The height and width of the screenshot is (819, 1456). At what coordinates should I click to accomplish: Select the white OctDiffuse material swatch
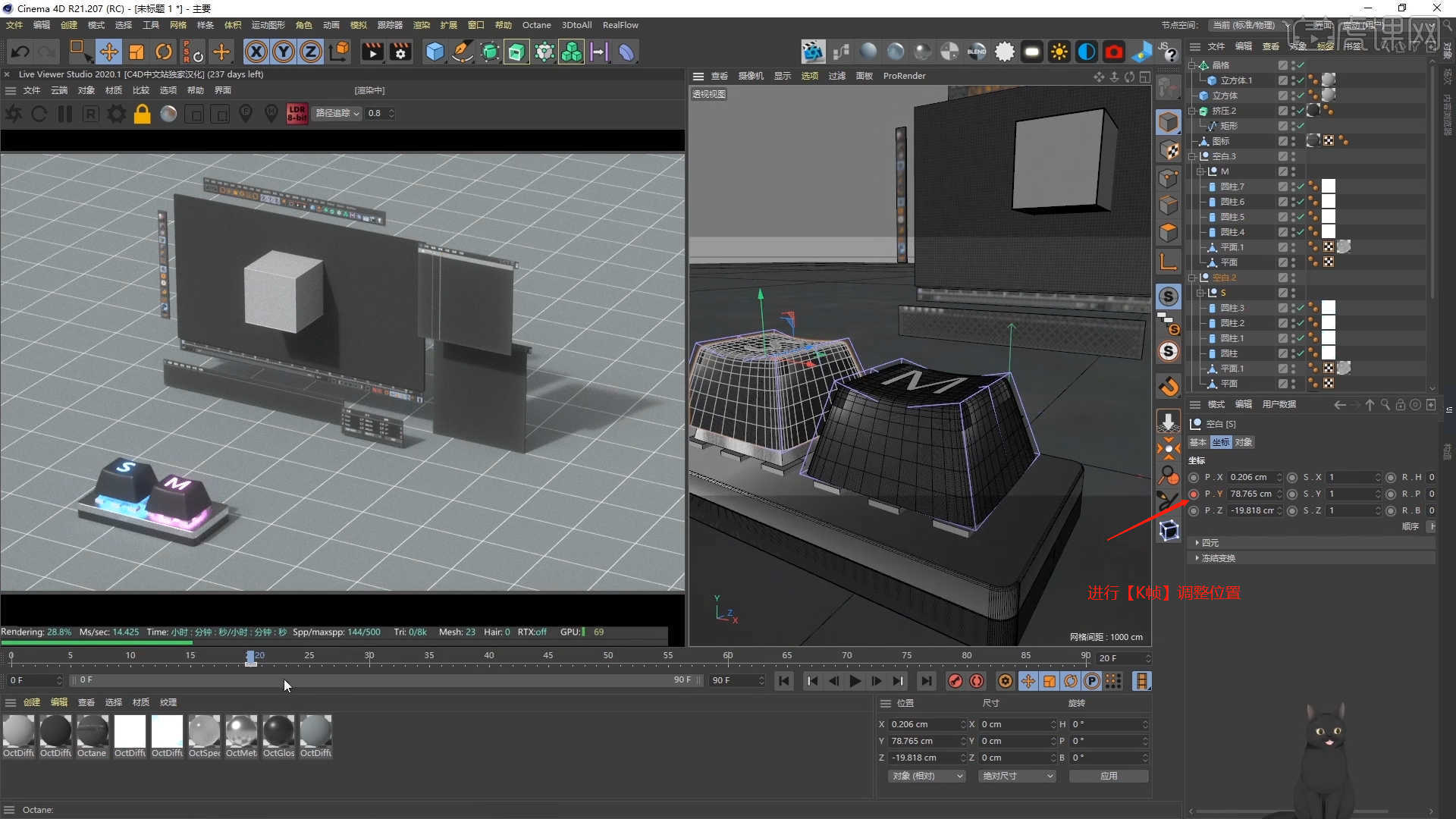click(130, 732)
